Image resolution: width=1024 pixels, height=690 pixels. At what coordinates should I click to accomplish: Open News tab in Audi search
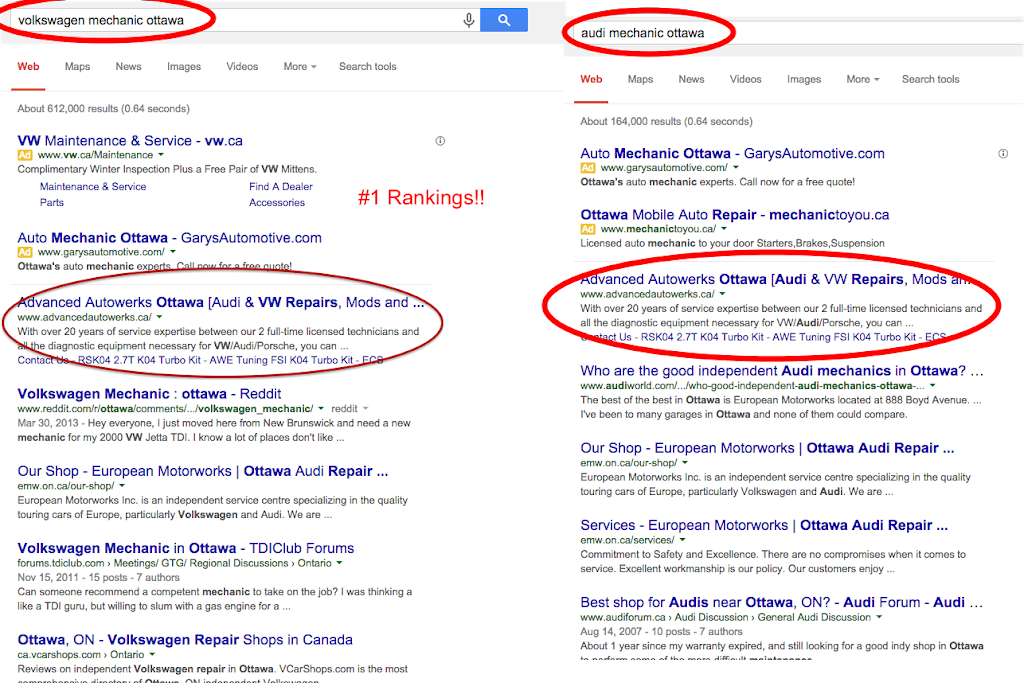coord(691,79)
